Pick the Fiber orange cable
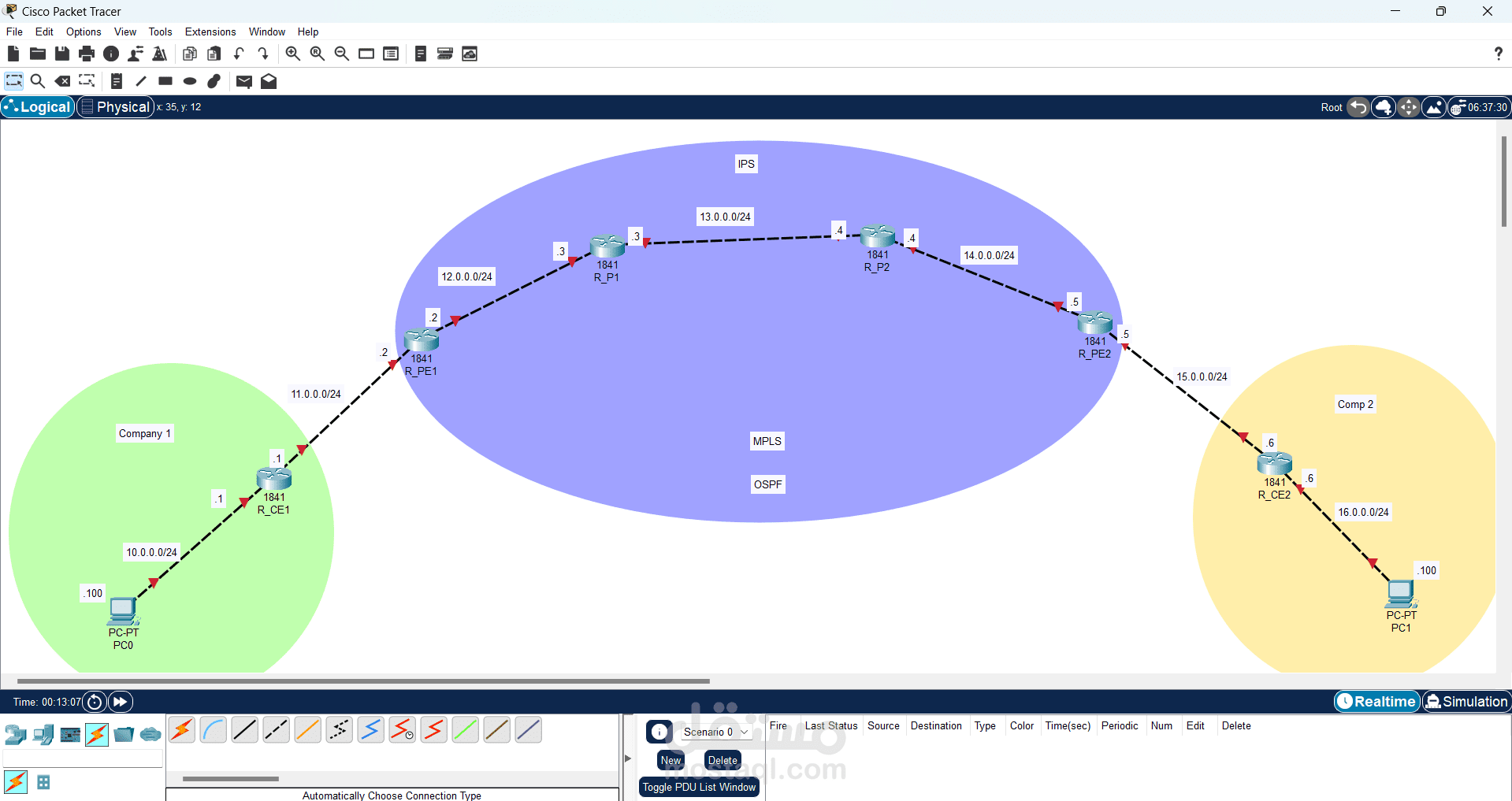Image resolution: width=1512 pixels, height=801 pixels. coord(308,730)
